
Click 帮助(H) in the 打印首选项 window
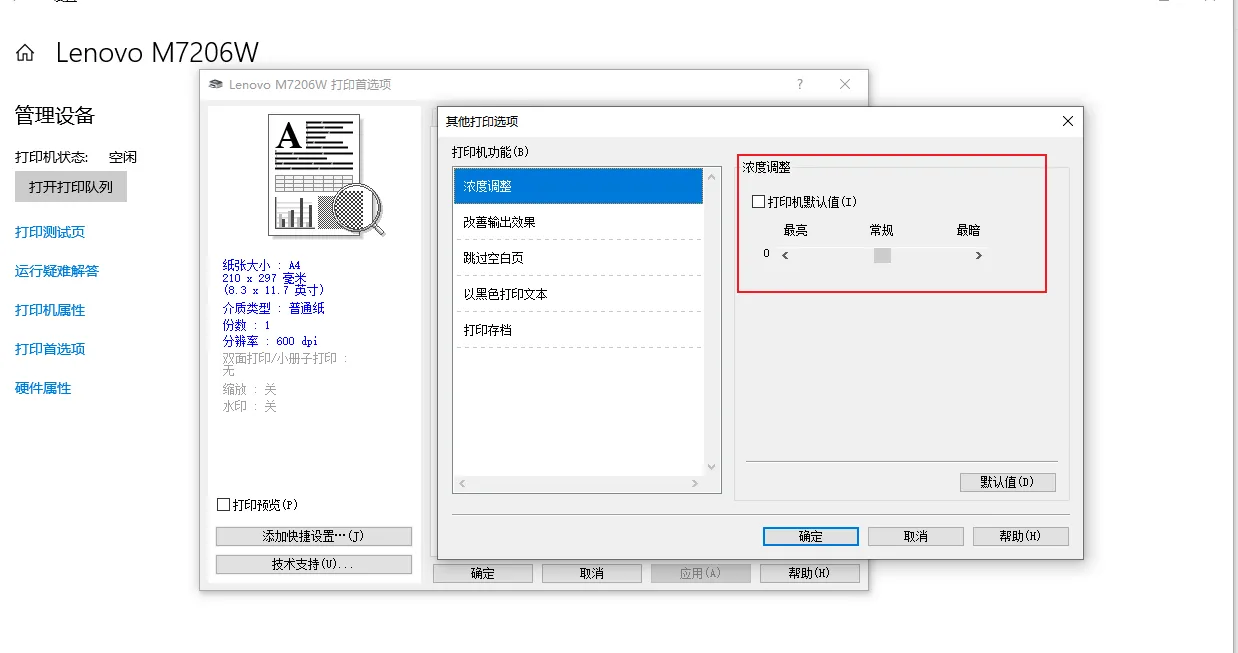point(809,573)
